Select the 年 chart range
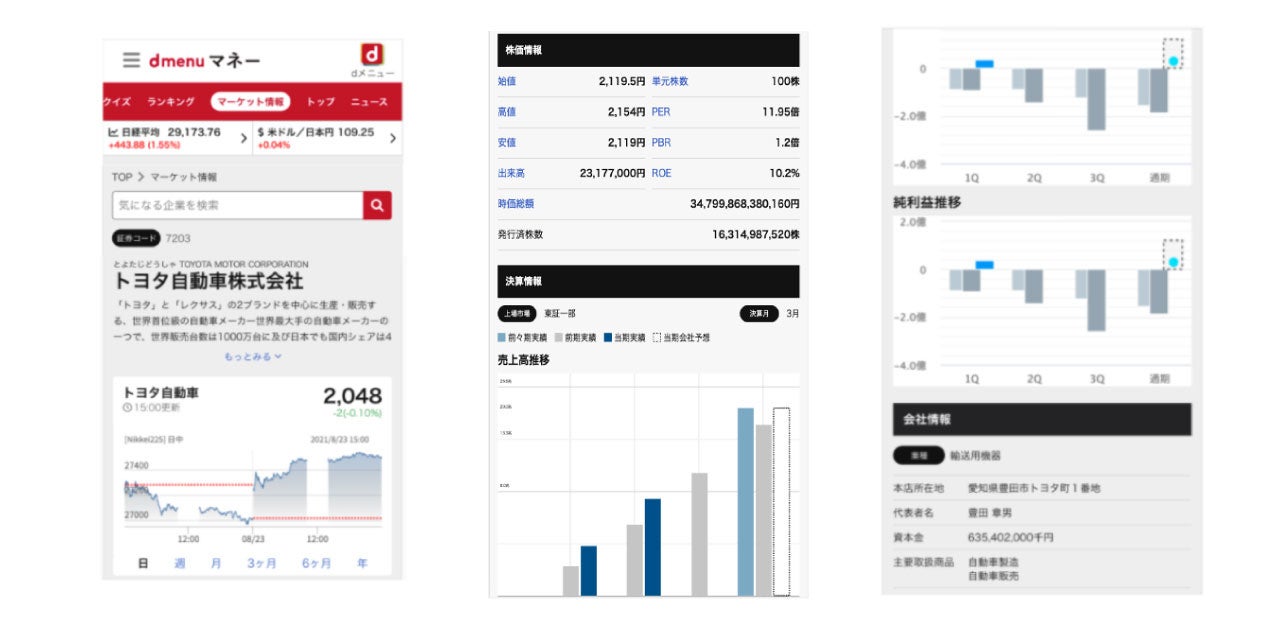 362,563
